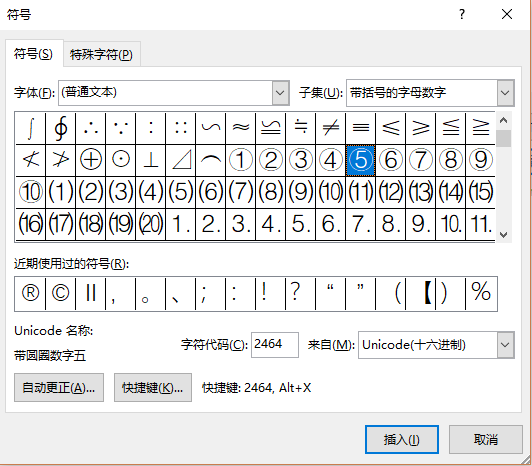
Task: Pick copyright © from recent symbols
Action: tap(60, 293)
